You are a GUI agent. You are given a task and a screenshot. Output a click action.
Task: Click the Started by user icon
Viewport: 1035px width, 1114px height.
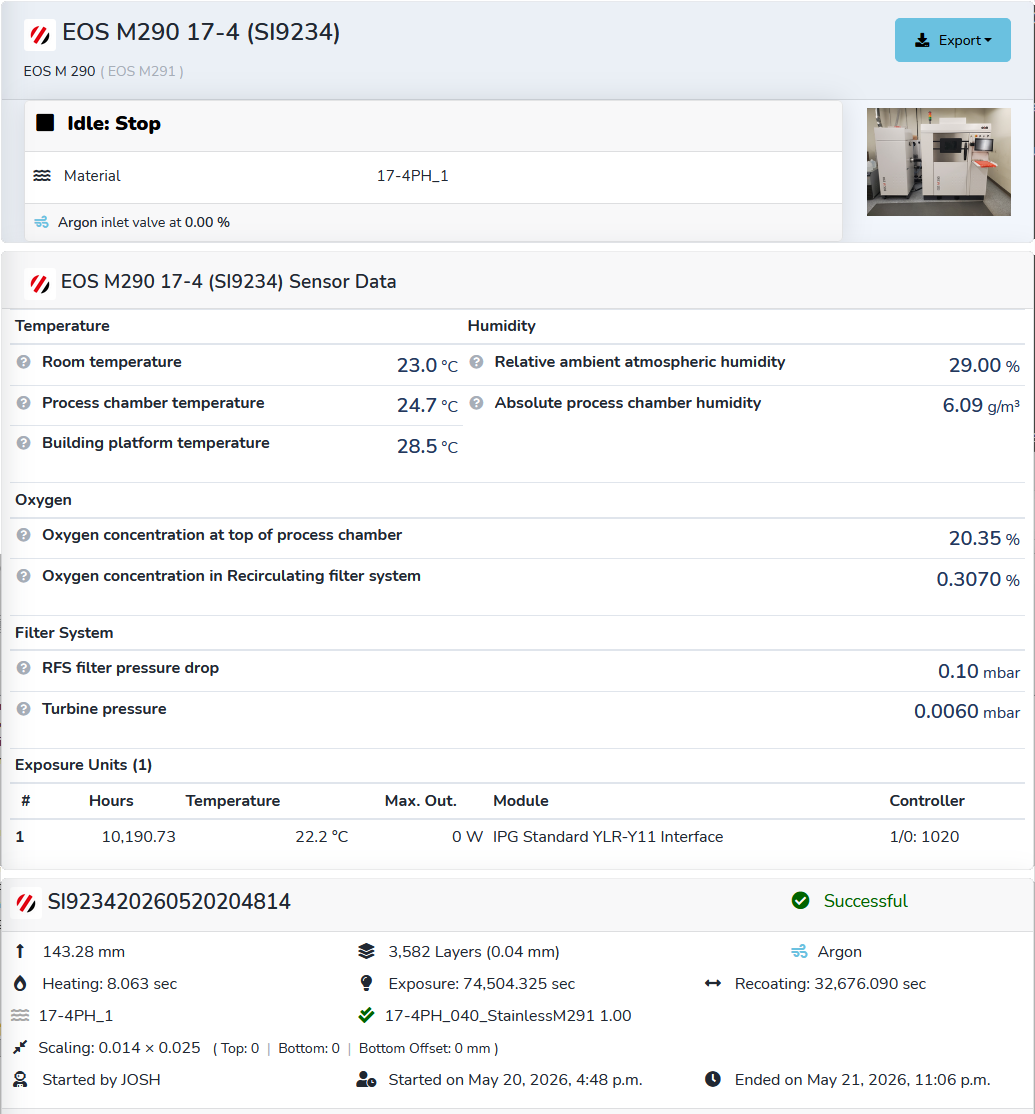click(20, 1080)
